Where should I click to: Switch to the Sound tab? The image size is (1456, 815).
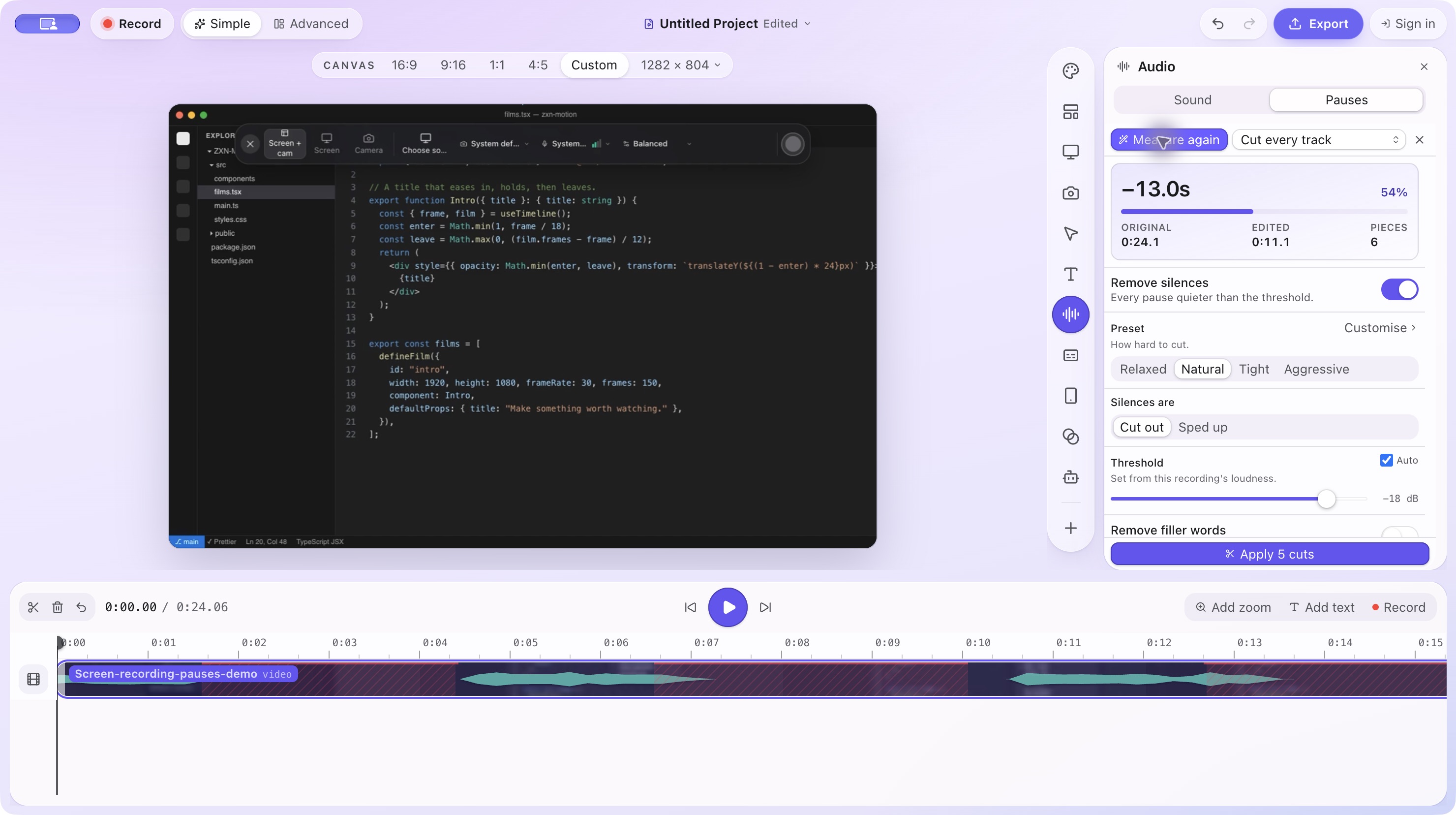tap(1193, 100)
